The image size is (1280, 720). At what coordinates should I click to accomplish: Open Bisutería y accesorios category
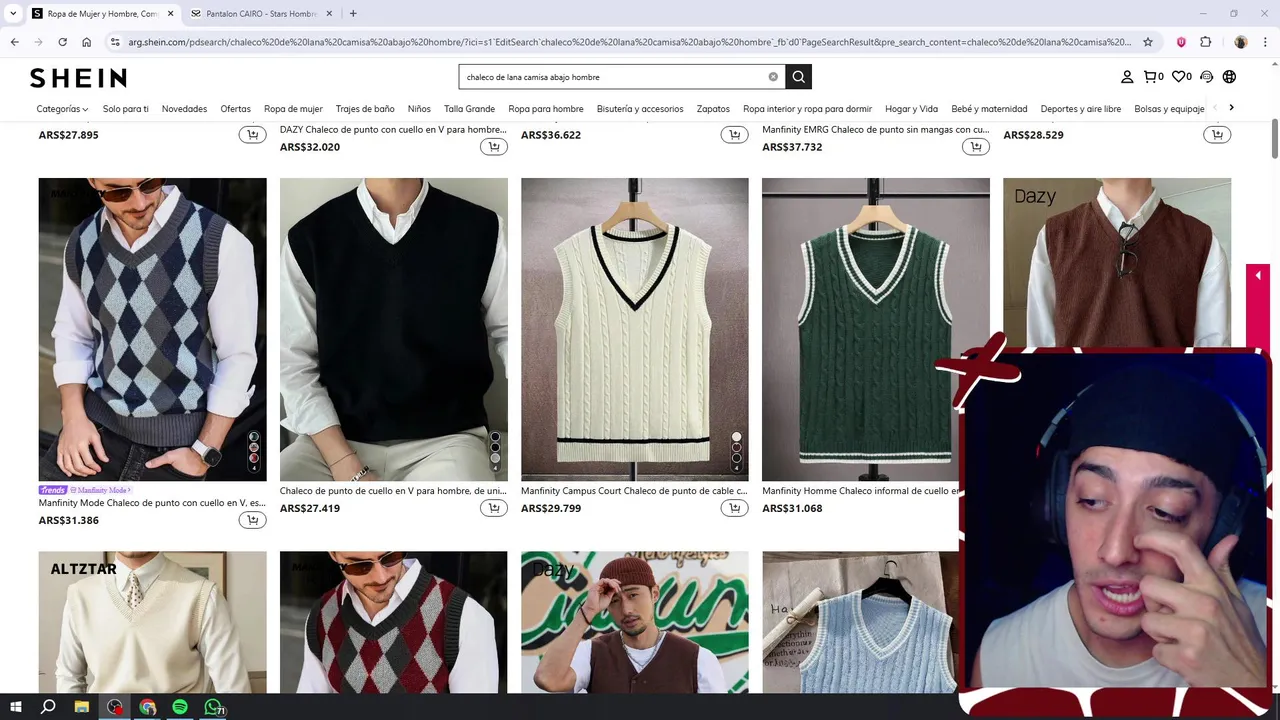[640, 109]
